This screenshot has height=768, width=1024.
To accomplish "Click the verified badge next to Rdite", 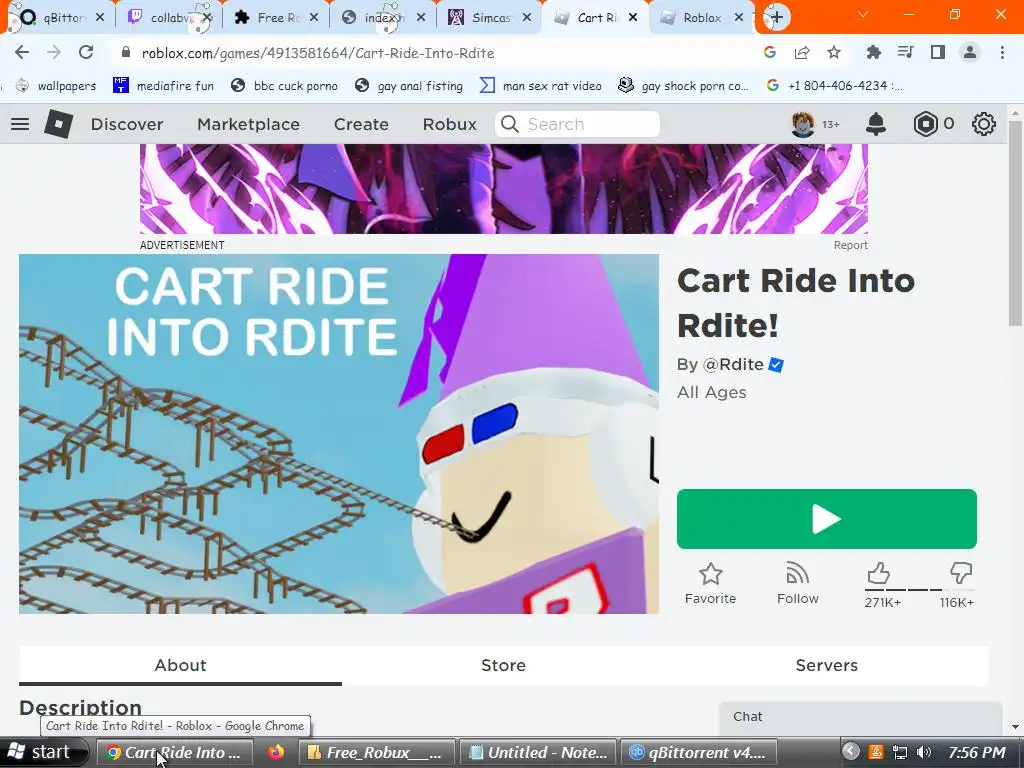I will pos(776,365).
